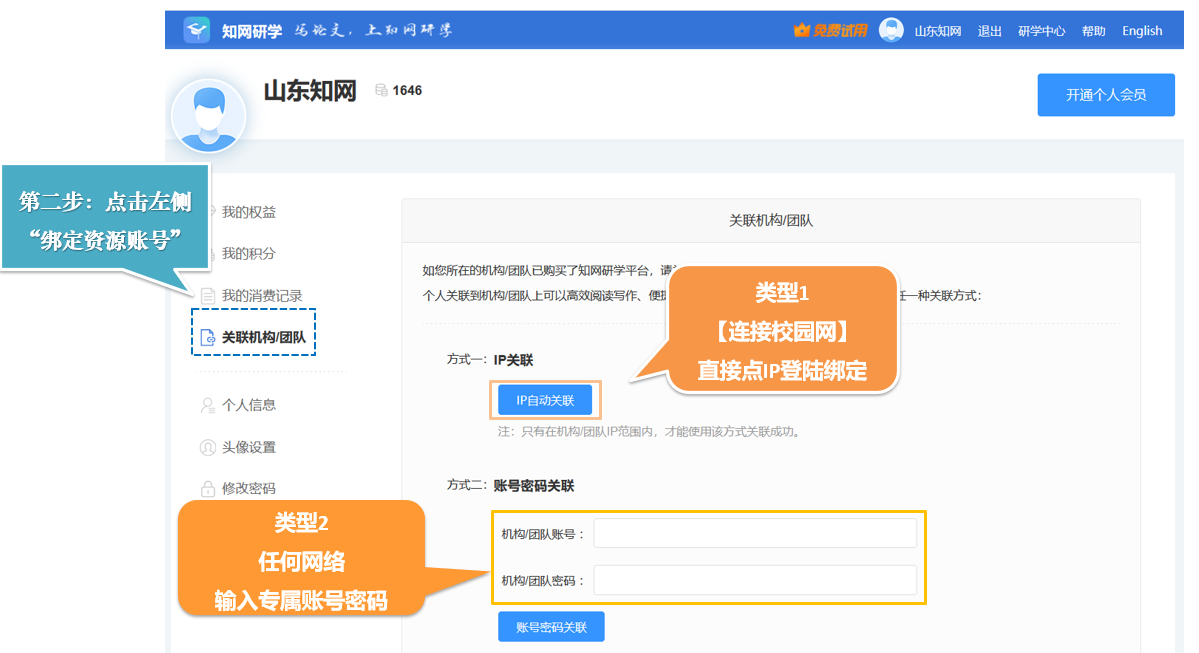Open the 帮助 help link
Viewport: 1199px width, 653px height.
pyautogui.click(x=1093, y=31)
